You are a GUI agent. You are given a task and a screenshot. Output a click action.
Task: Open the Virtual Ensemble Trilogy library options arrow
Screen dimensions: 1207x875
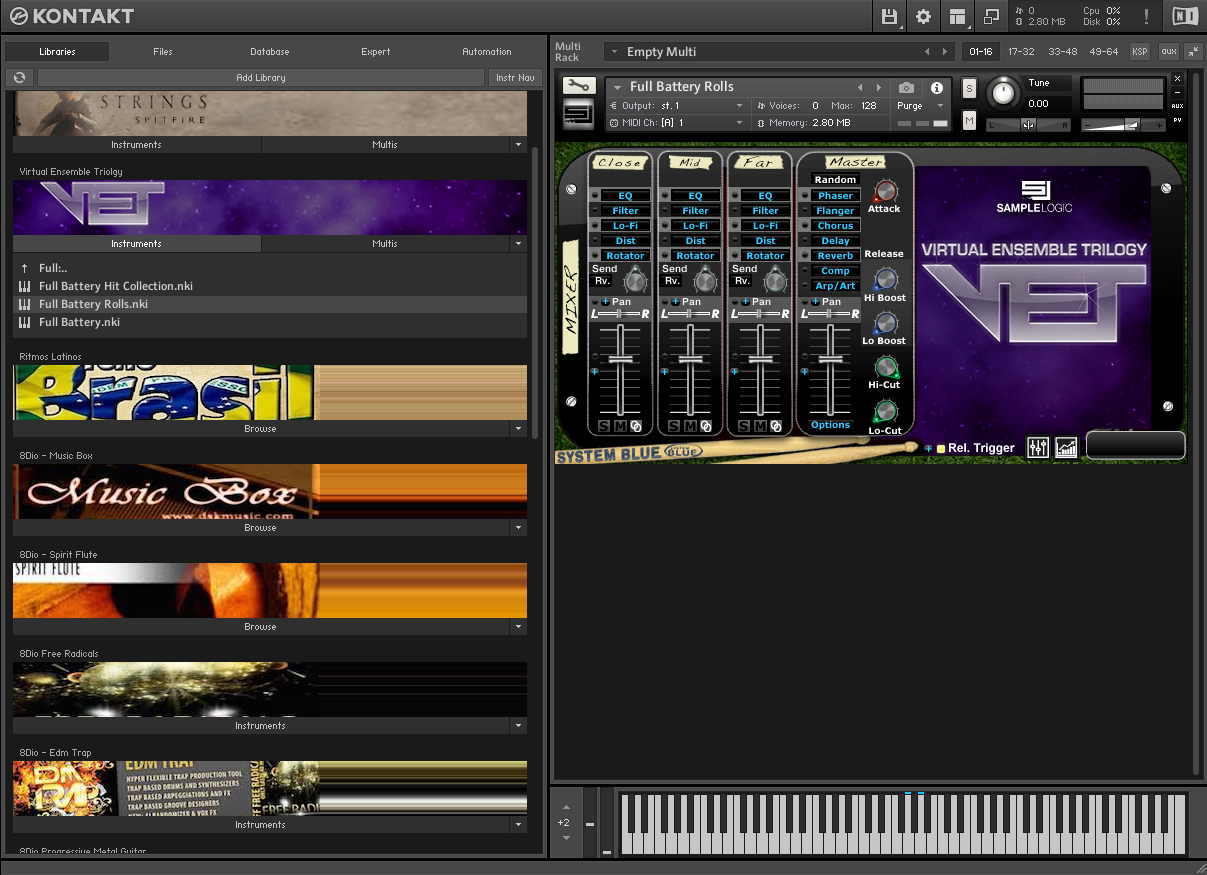click(x=517, y=243)
